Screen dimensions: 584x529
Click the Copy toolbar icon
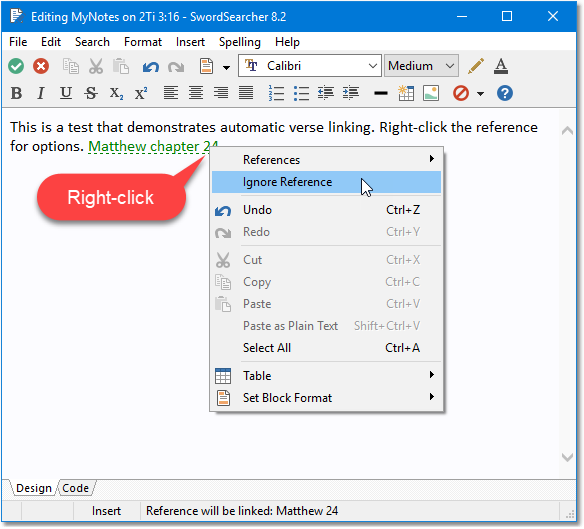[70, 66]
